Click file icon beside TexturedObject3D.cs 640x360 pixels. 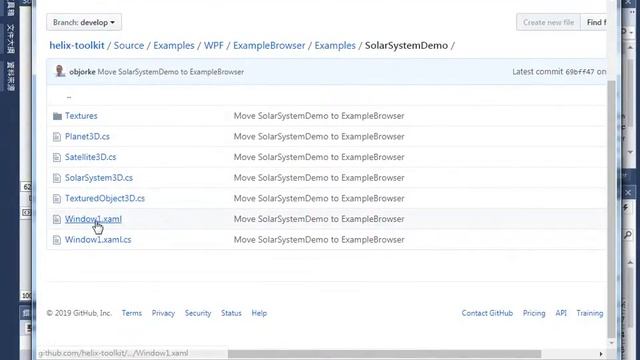pos(57,199)
